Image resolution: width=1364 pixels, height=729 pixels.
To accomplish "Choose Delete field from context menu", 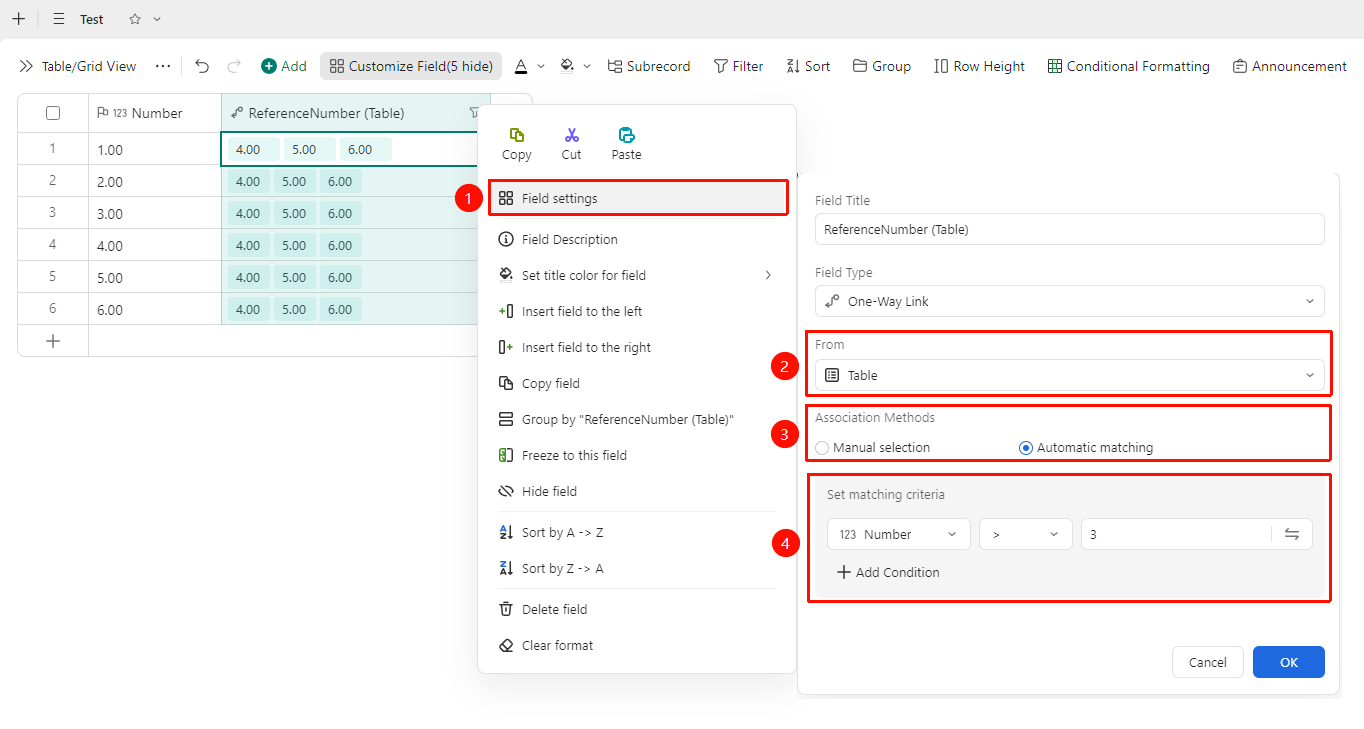I will pos(637,609).
